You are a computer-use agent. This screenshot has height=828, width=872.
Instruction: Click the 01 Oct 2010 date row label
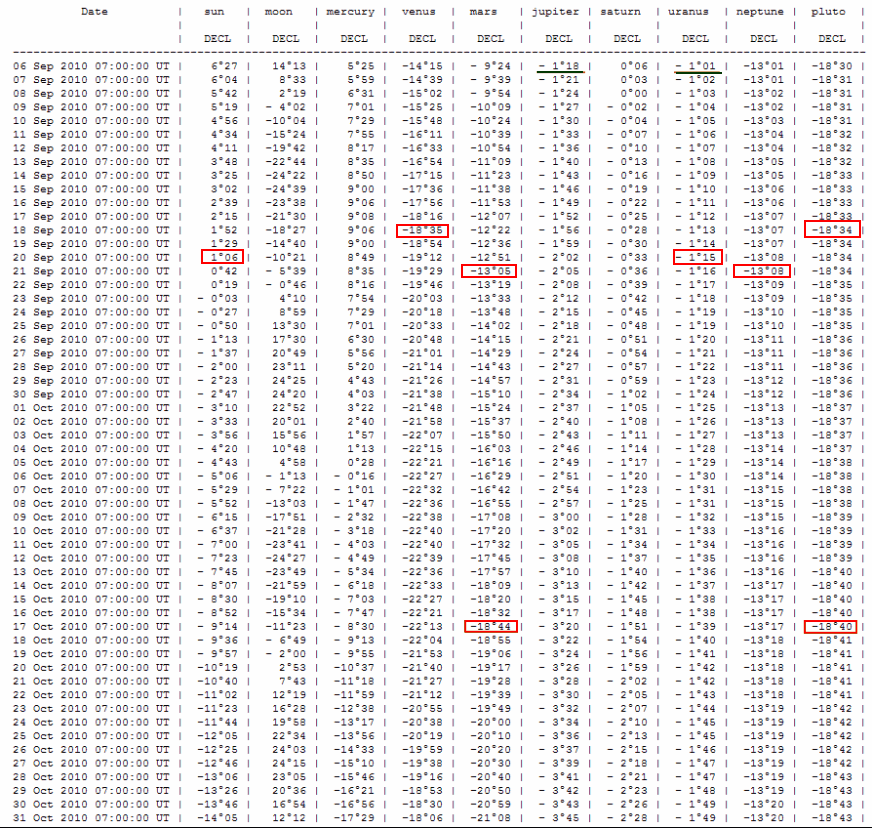pyautogui.click(x=91, y=407)
